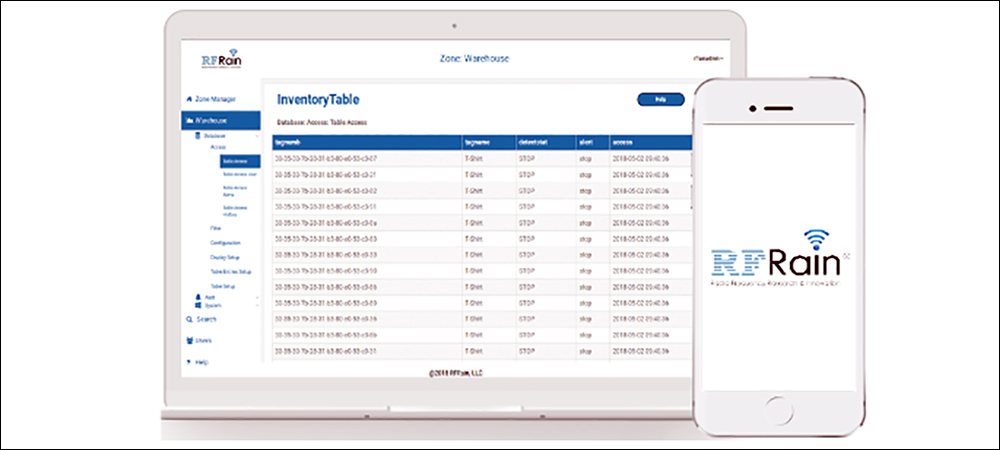Image resolution: width=1000 pixels, height=450 pixels.
Task: Collapse the Database tree chevron
Action: point(256,136)
